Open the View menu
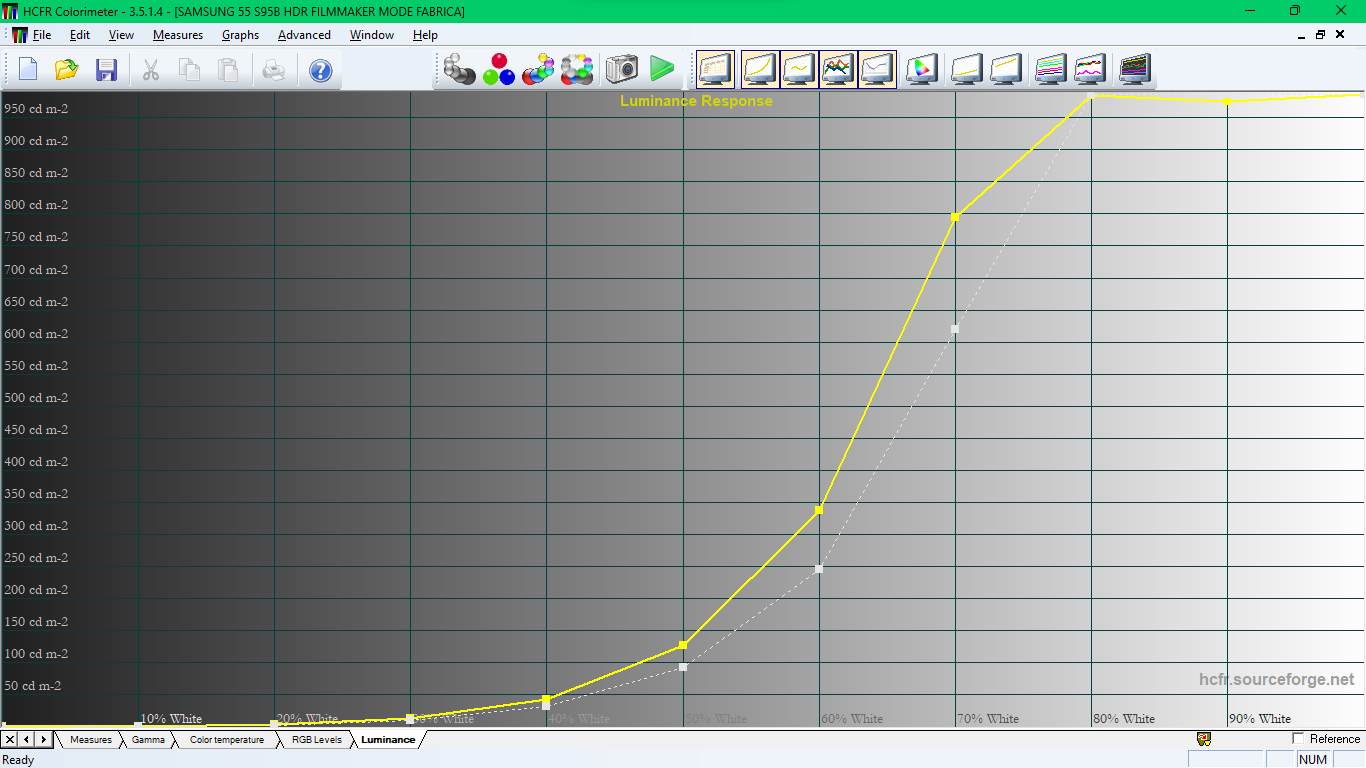1366x768 pixels. (121, 35)
